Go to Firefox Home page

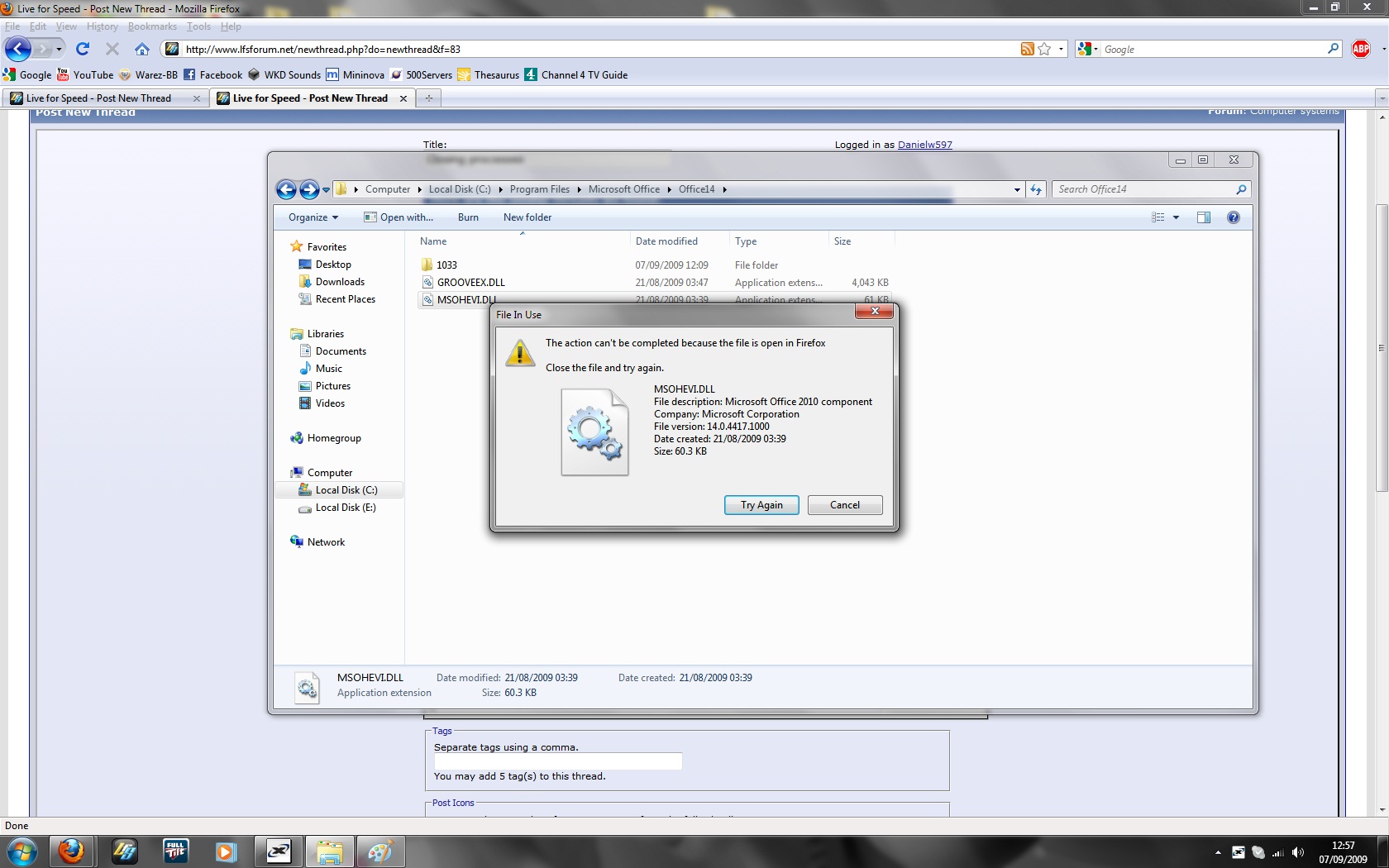(142, 49)
